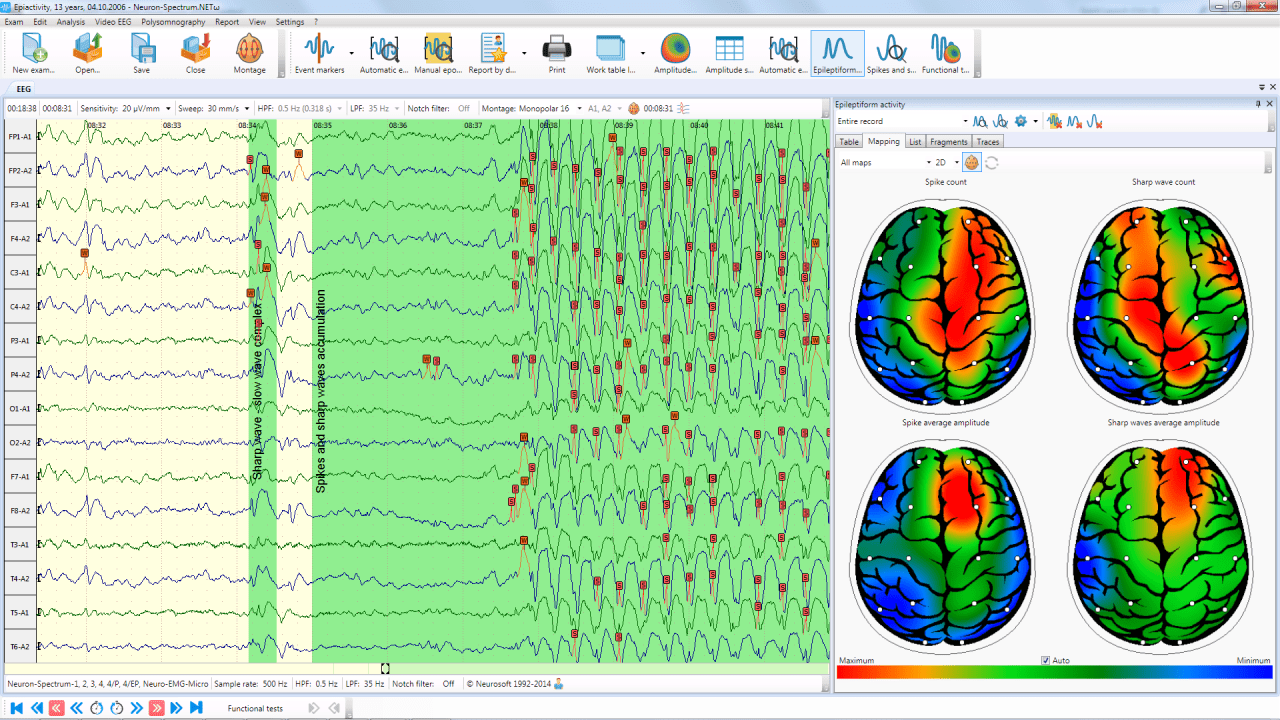The width and height of the screenshot is (1280, 720).
Task: Click the Maximum-Minimum color scale bar
Action: [1054, 673]
